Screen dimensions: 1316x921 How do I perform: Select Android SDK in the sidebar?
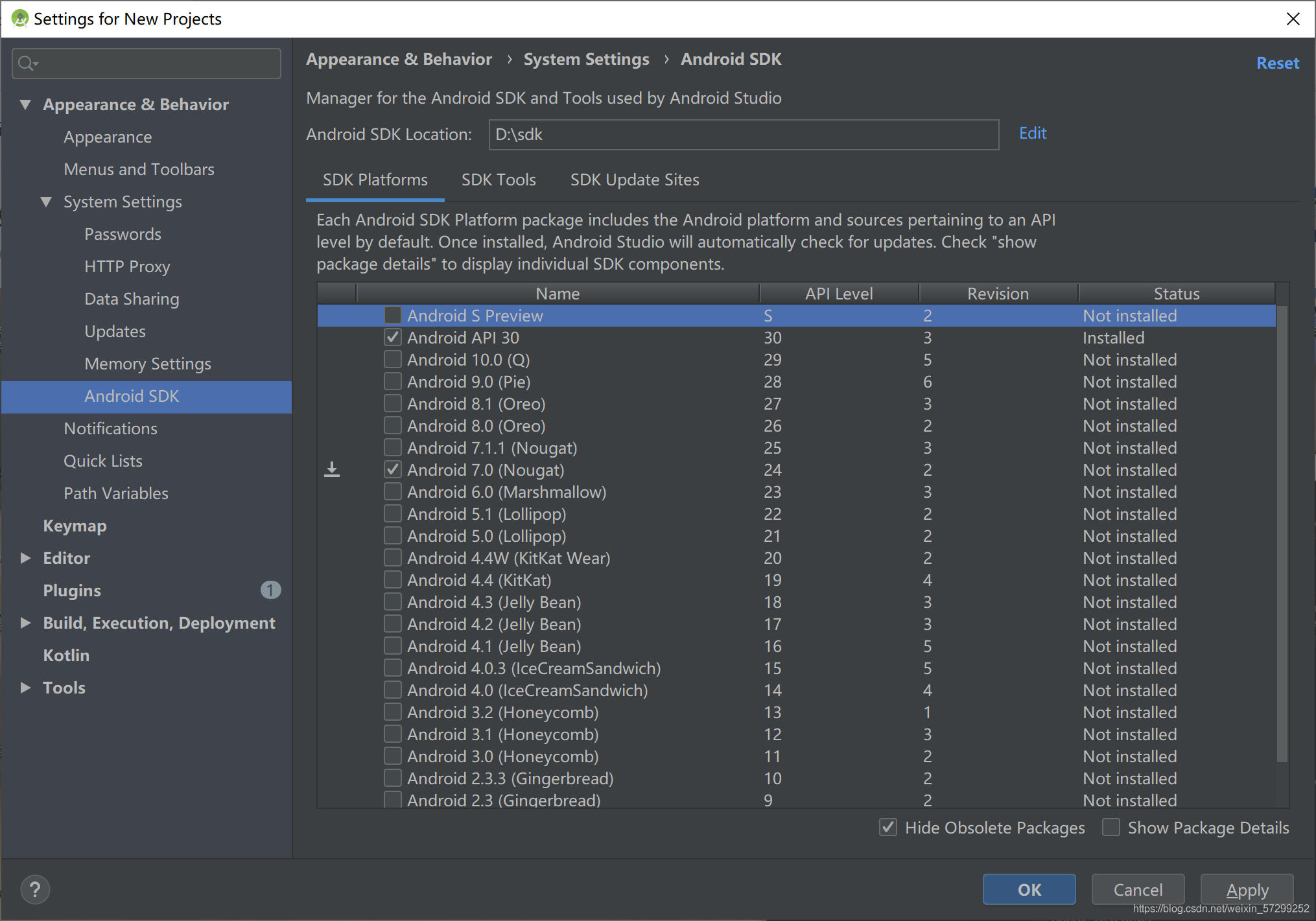(x=147, y=397)
